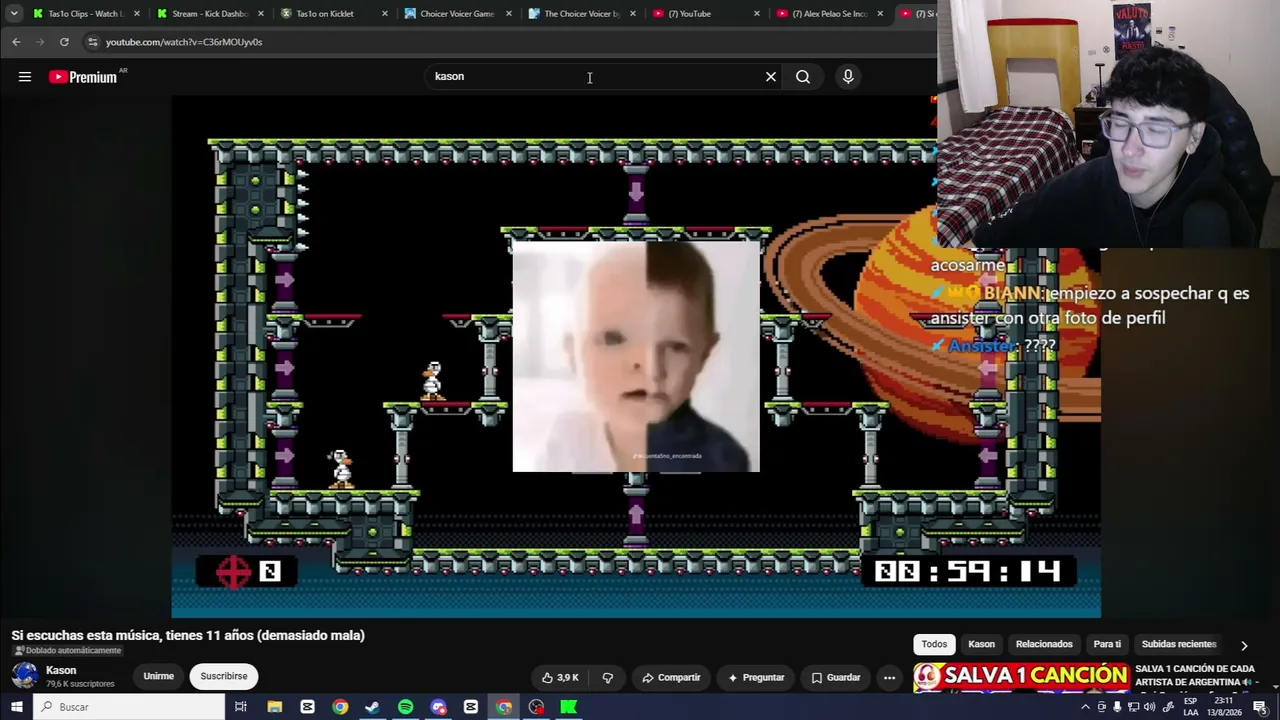Expand the browser tab search dropdown
1280x720 pixels.
[14, 14]
